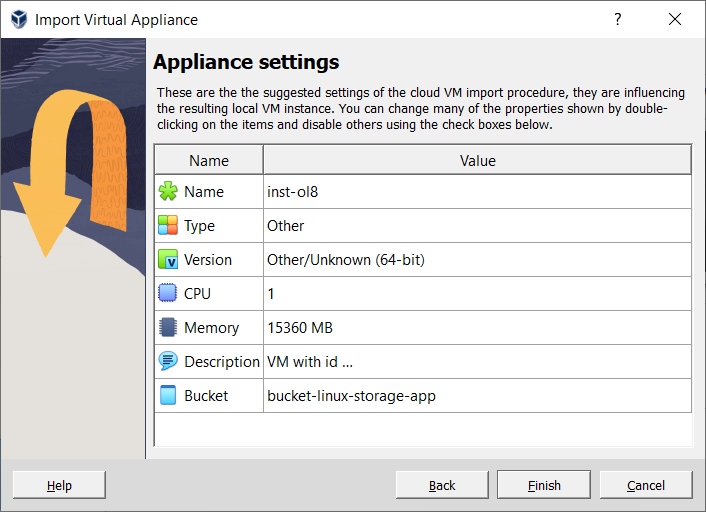The width and height of the screenshot is (706, 512).
Task: Click the Name row label
Action: (x=204, y=191)
